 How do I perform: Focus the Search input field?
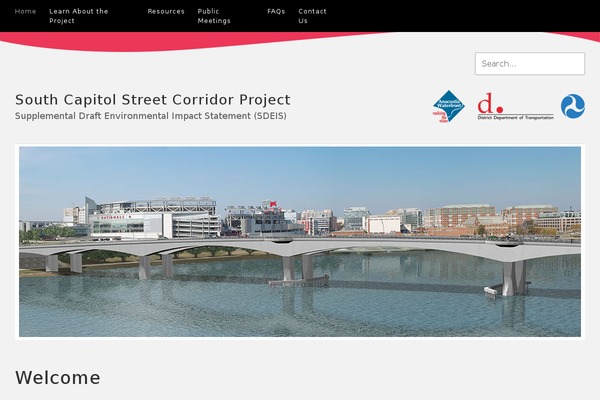tap(530, 64)
